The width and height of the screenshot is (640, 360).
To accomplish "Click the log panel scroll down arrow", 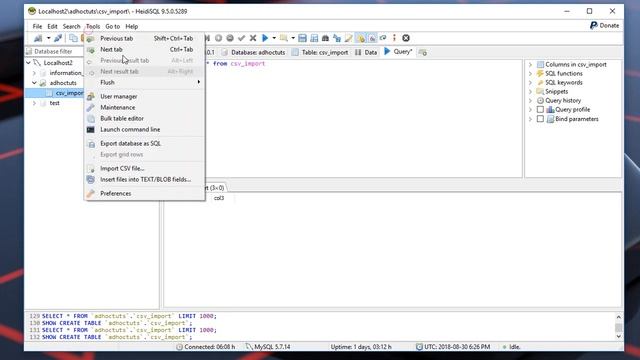I will point(619,336).
